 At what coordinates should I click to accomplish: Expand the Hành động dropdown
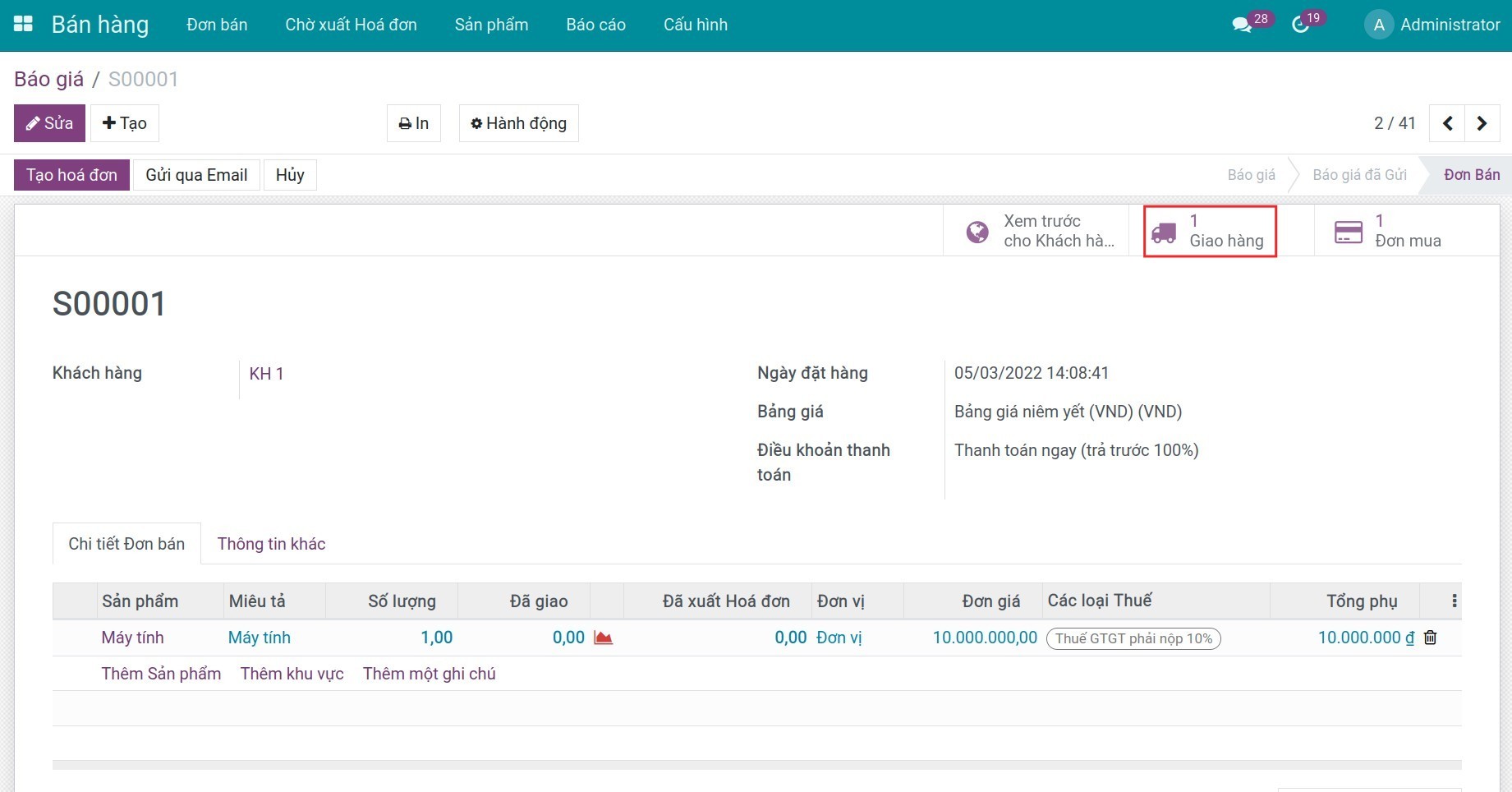click(x=518, y=123)
